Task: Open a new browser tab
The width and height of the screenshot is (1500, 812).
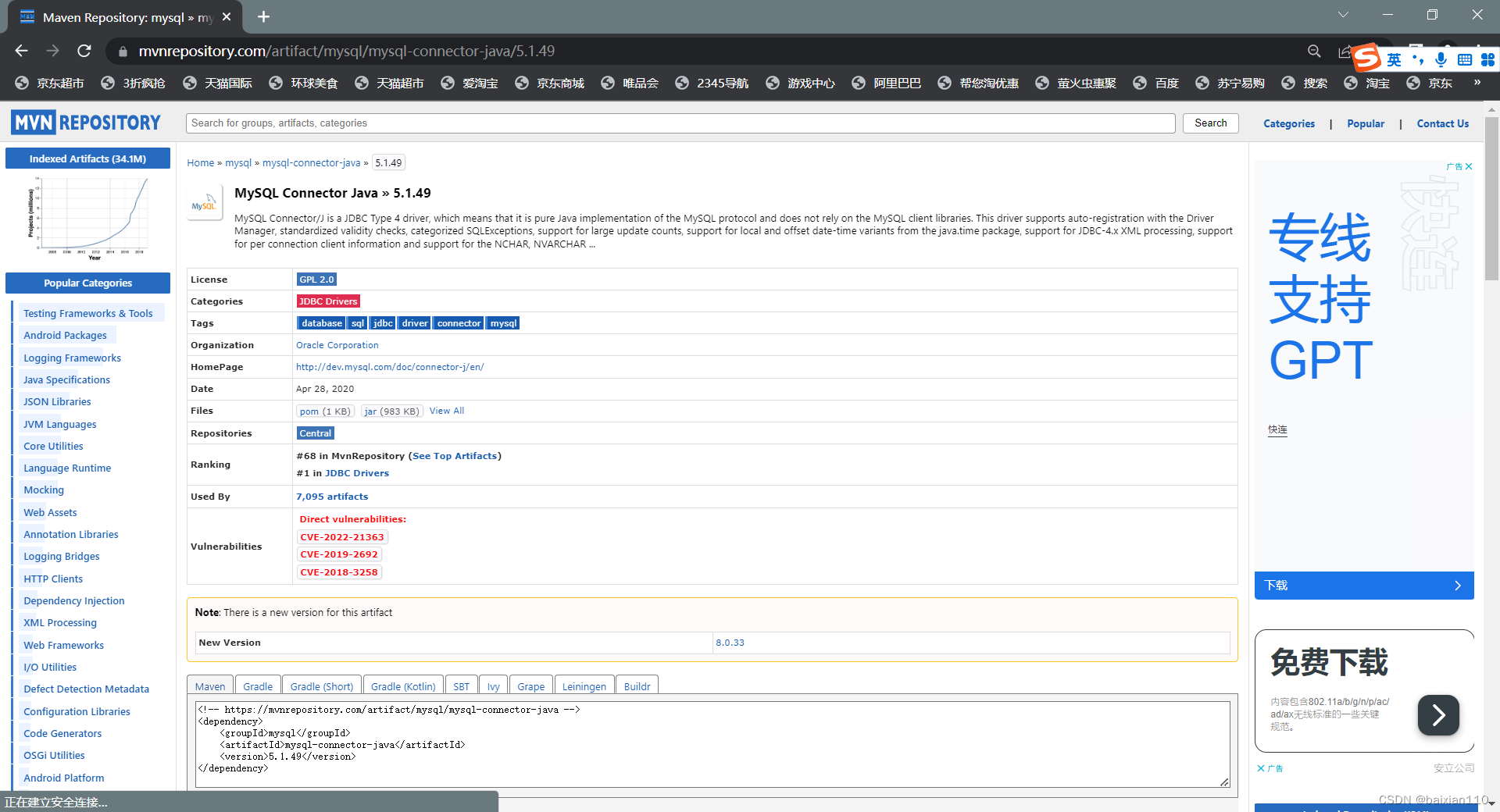Action: (263, 16)
